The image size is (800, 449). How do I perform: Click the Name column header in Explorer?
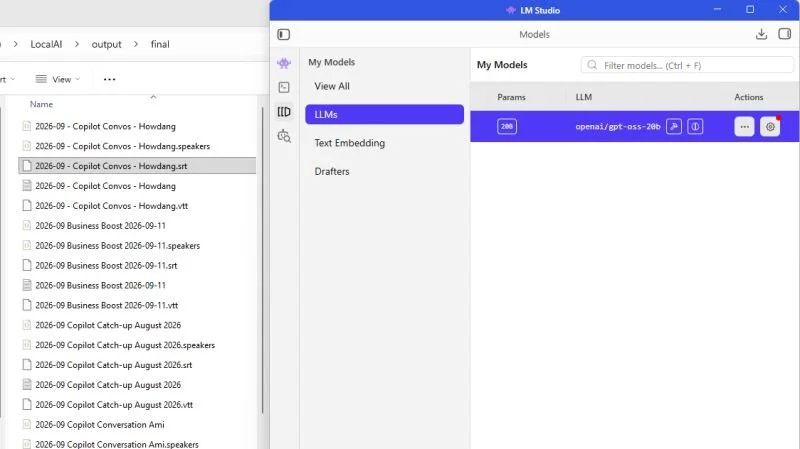click(x=41, y=104)
